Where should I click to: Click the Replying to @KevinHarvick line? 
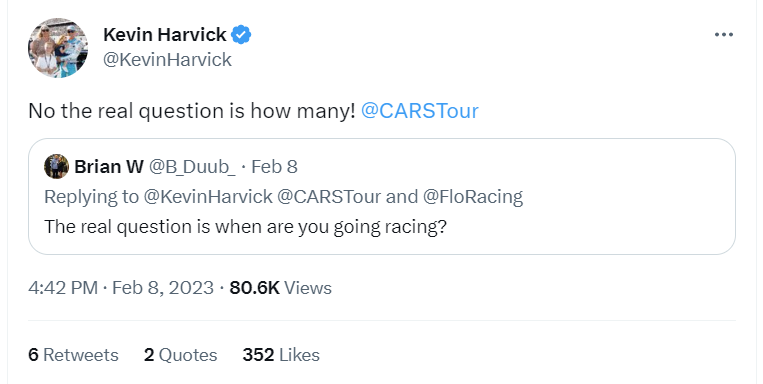[x=283, y=197]
